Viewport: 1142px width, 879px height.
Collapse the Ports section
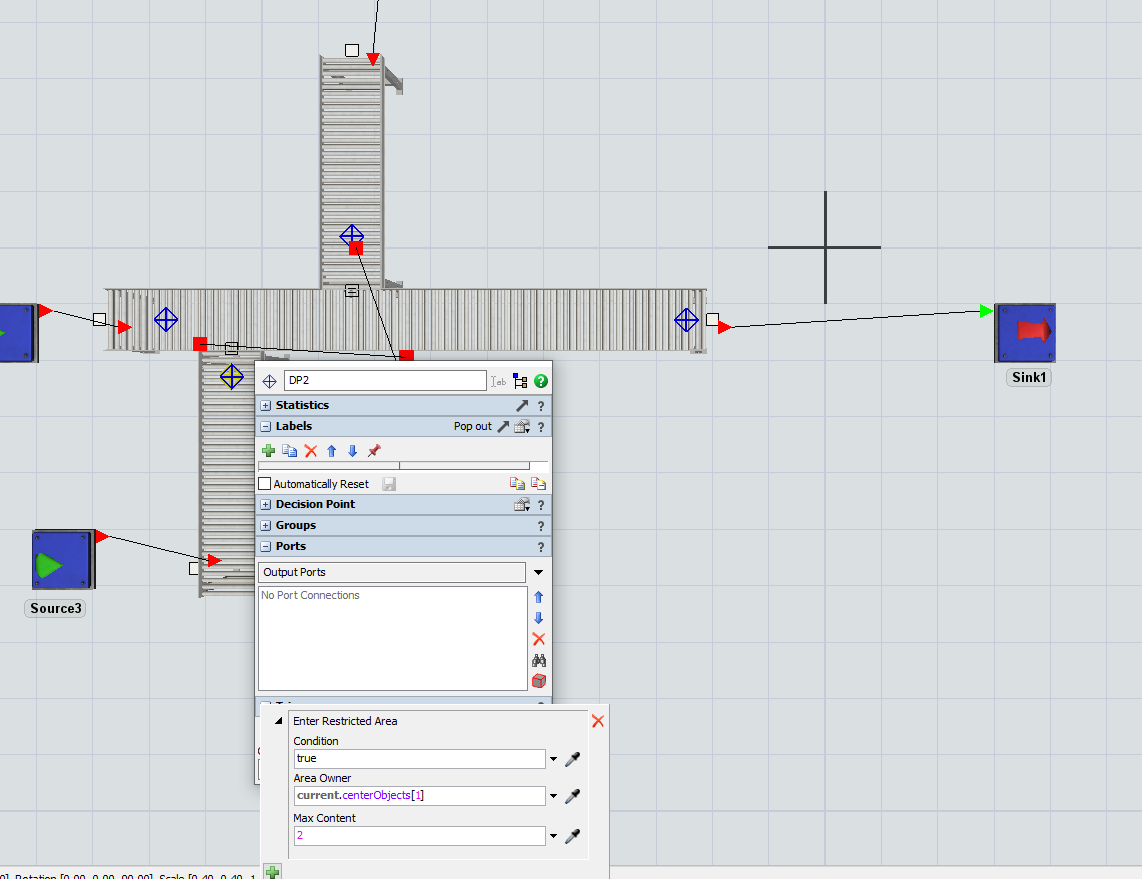[x=265, y=546]
